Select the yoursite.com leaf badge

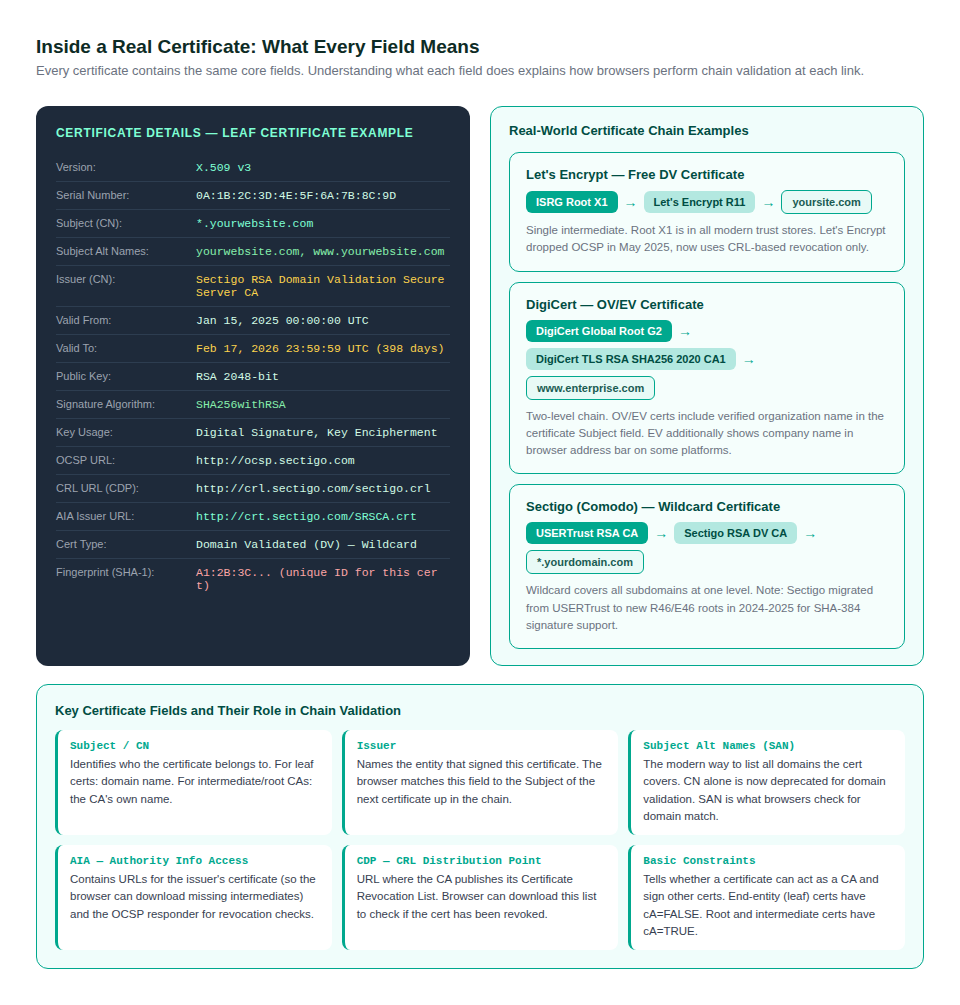(826, 202)
